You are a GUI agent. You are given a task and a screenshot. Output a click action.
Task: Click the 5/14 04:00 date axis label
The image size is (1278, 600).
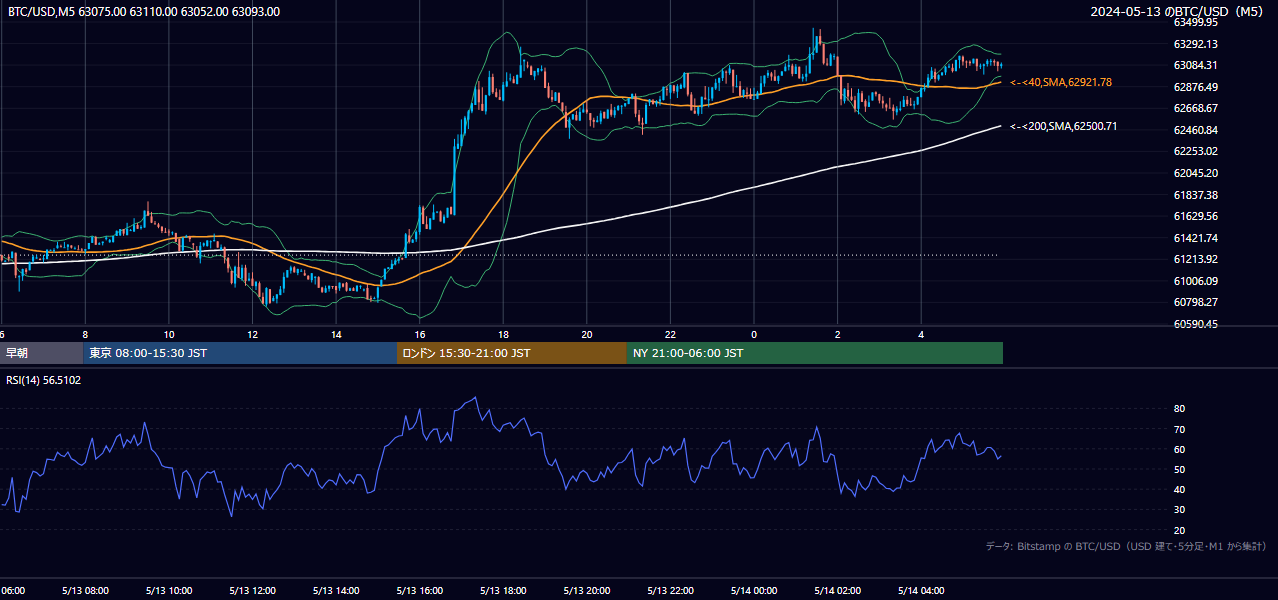click(921, 591)
